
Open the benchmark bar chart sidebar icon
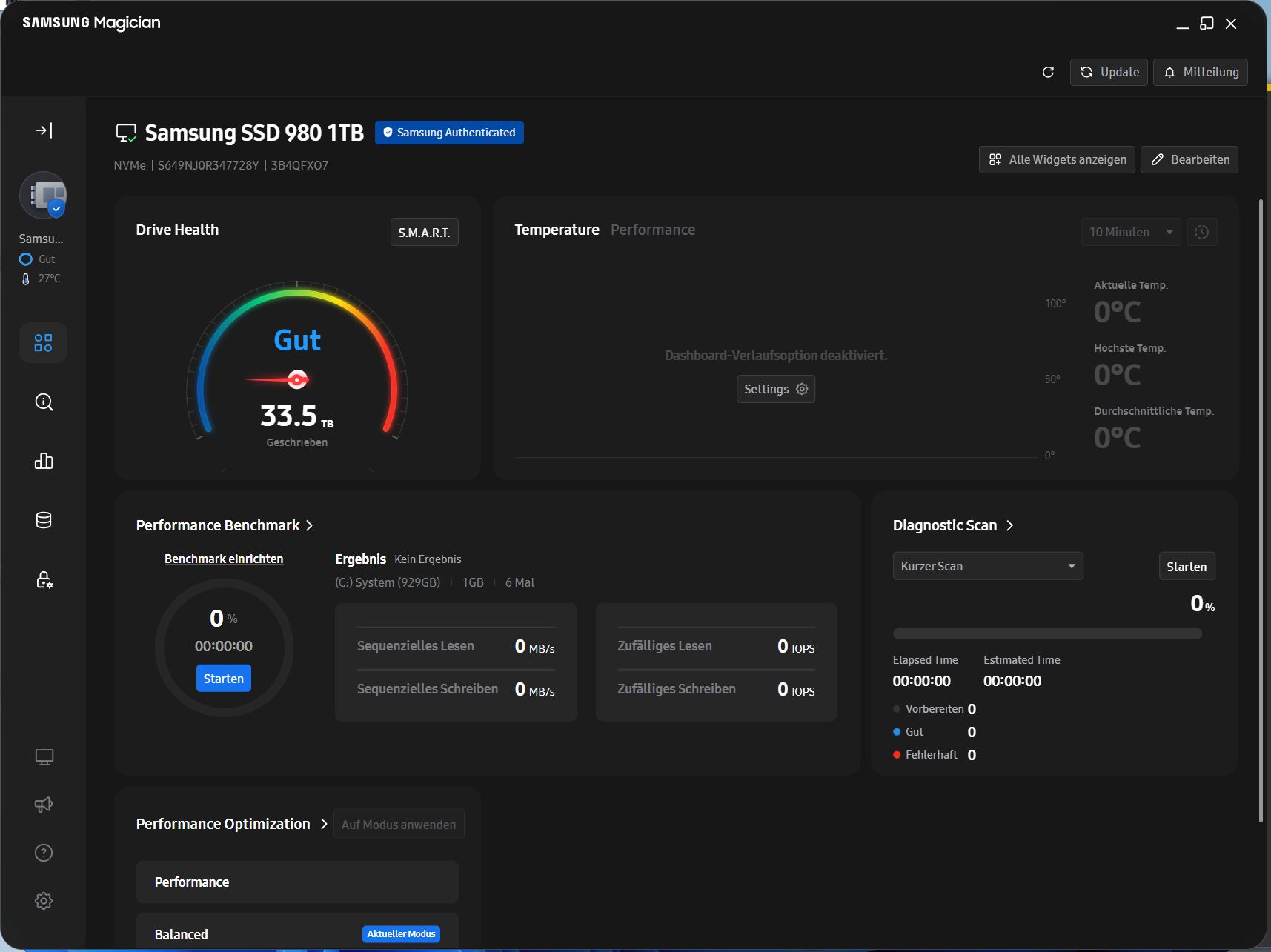coord(44,462)
